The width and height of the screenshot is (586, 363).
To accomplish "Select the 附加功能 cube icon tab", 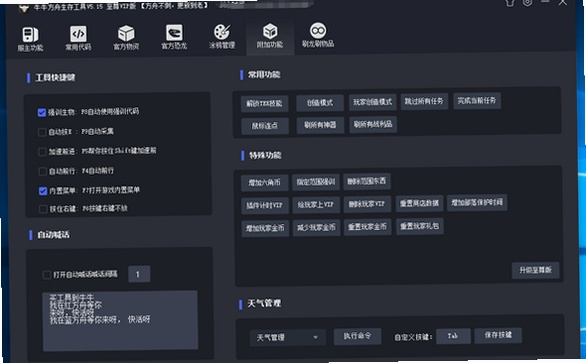I will 270,36.
